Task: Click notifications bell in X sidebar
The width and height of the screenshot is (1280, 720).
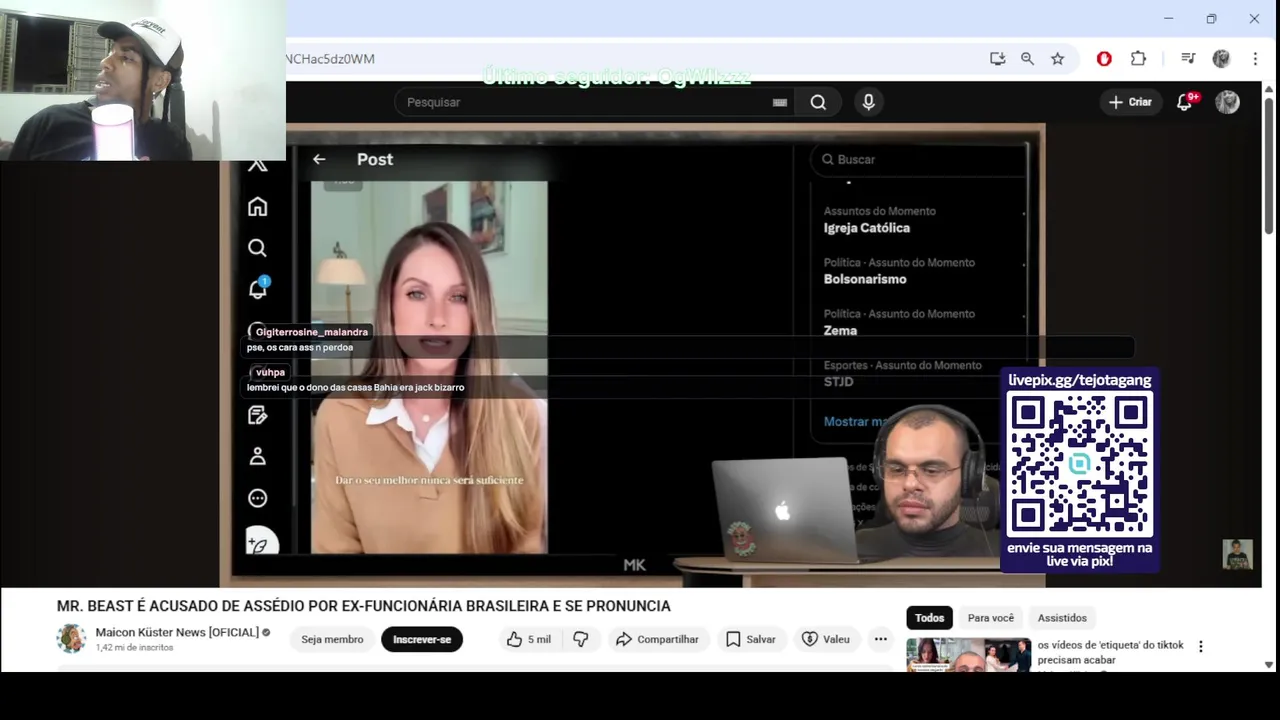Action: (257, 289)
